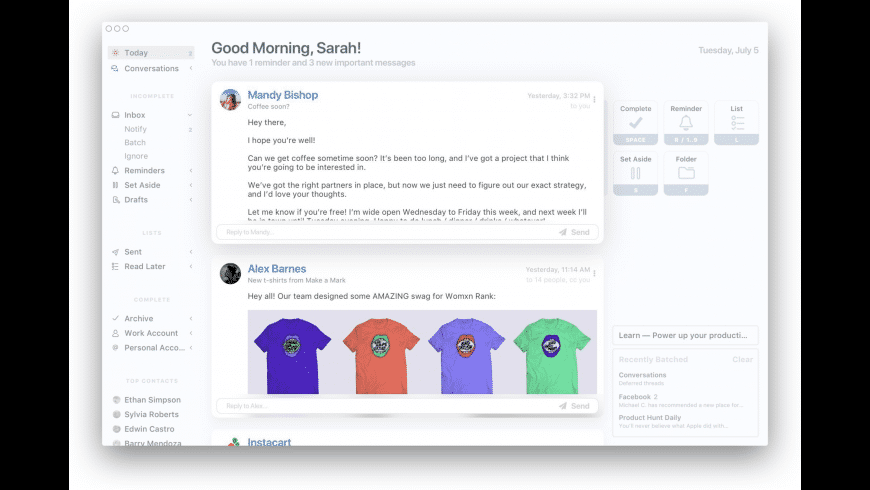Send the reply to Alex
The image size is (870, 490).
(x=574, y=406)
